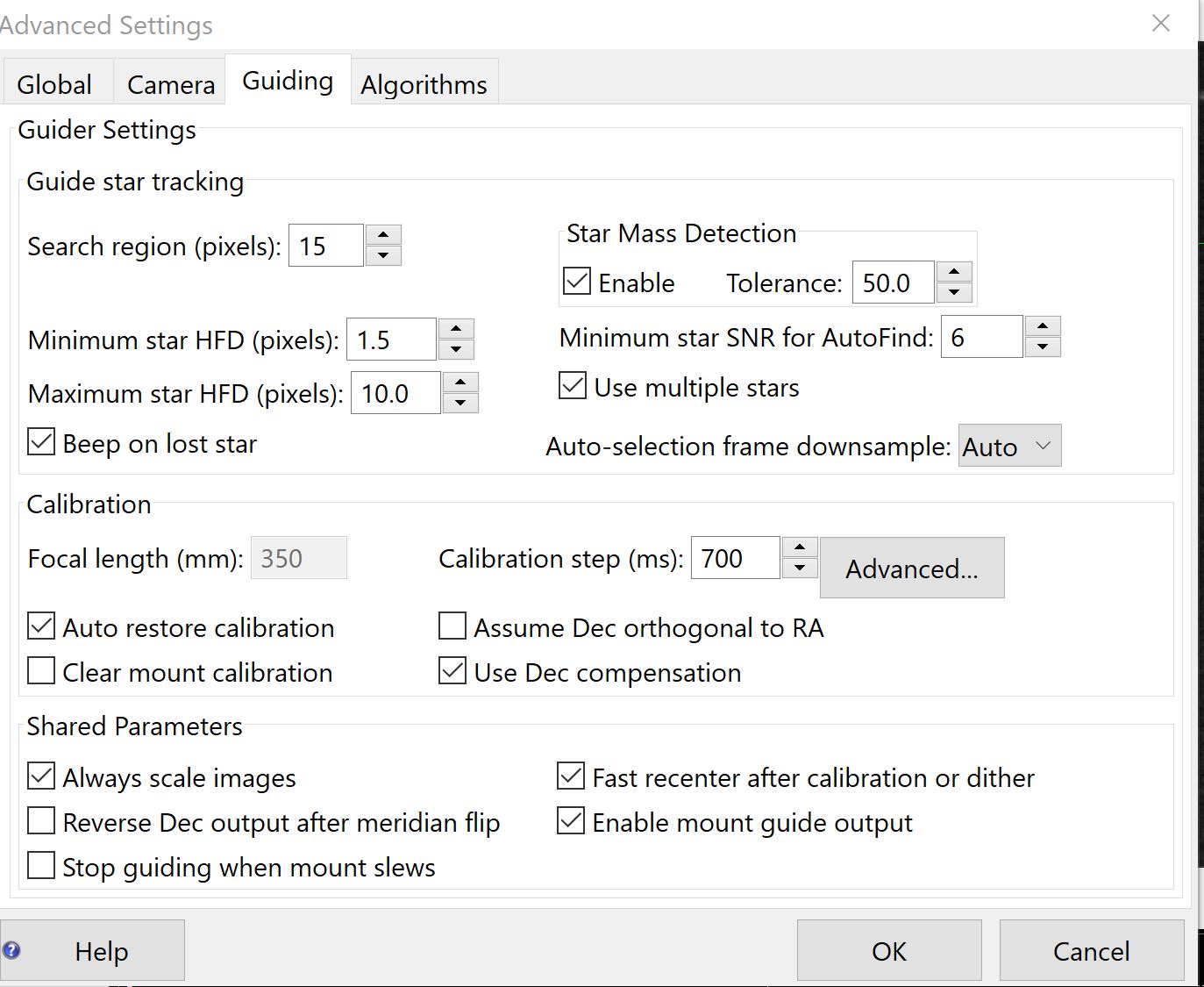Uncheck Star Mass Detection Enable checkbox
Viewport: 1204px width, 987px height.
click(577, 282)
